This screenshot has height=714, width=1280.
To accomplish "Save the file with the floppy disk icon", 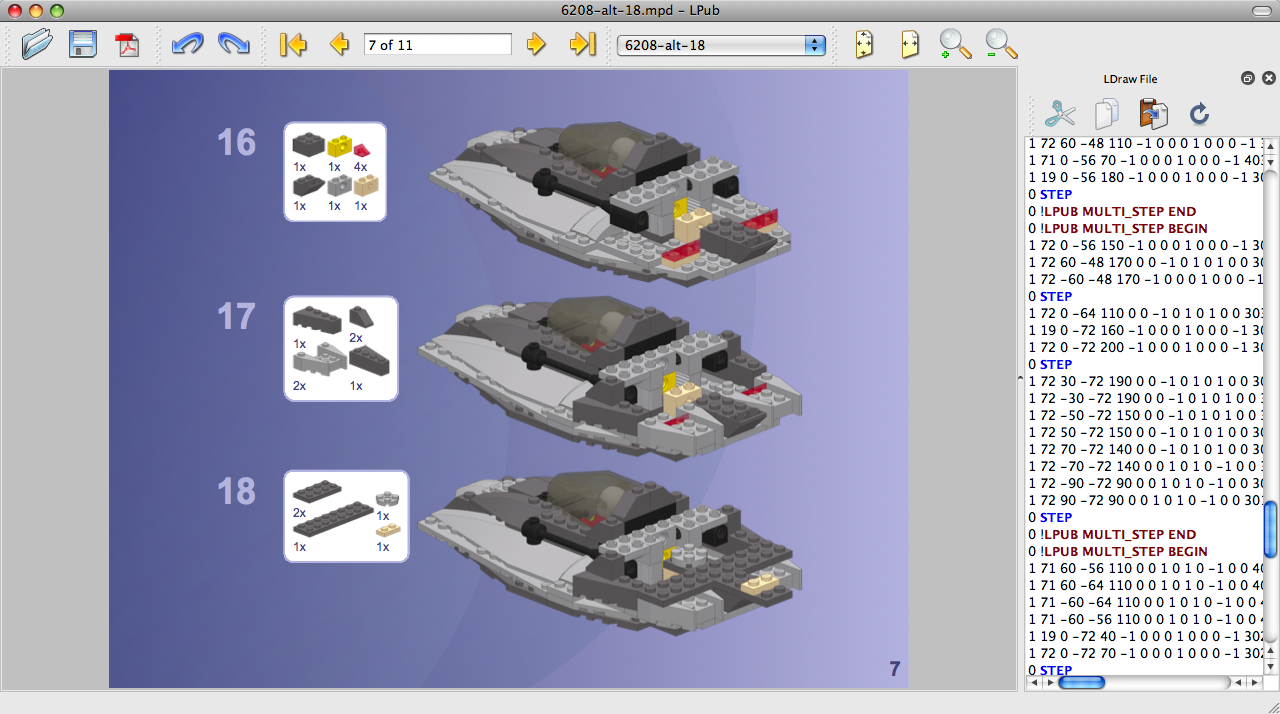I will point(82,44).
